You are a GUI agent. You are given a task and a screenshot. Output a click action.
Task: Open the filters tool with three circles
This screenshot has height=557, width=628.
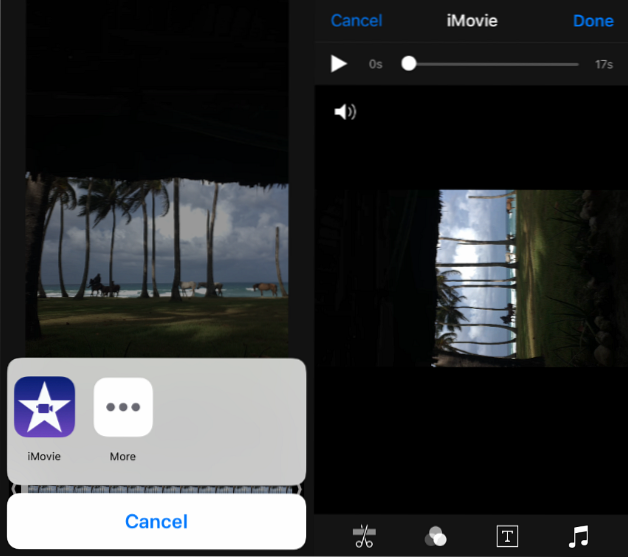[x=435, y=537]
